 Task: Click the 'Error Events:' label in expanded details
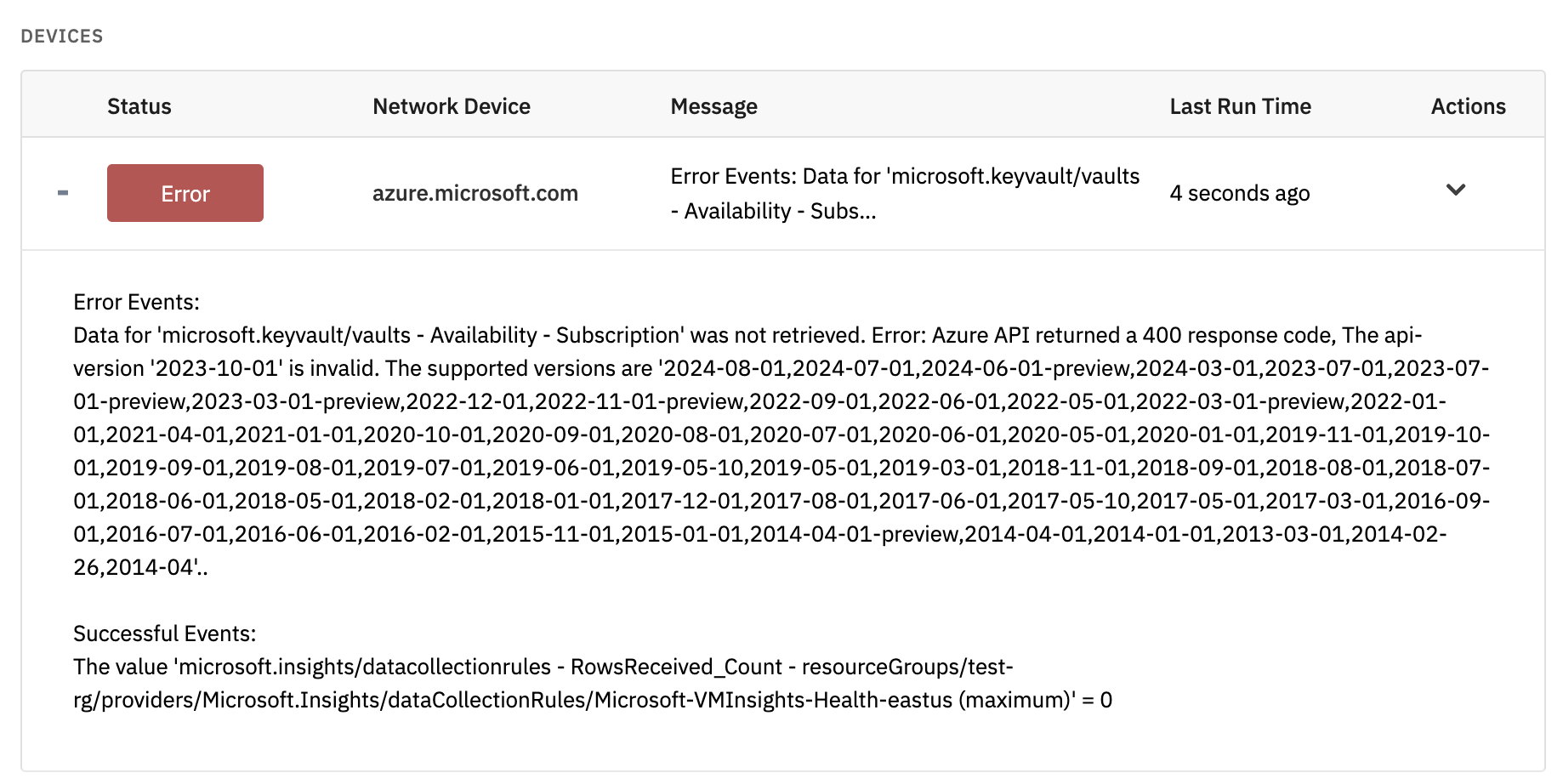[136, 302]
